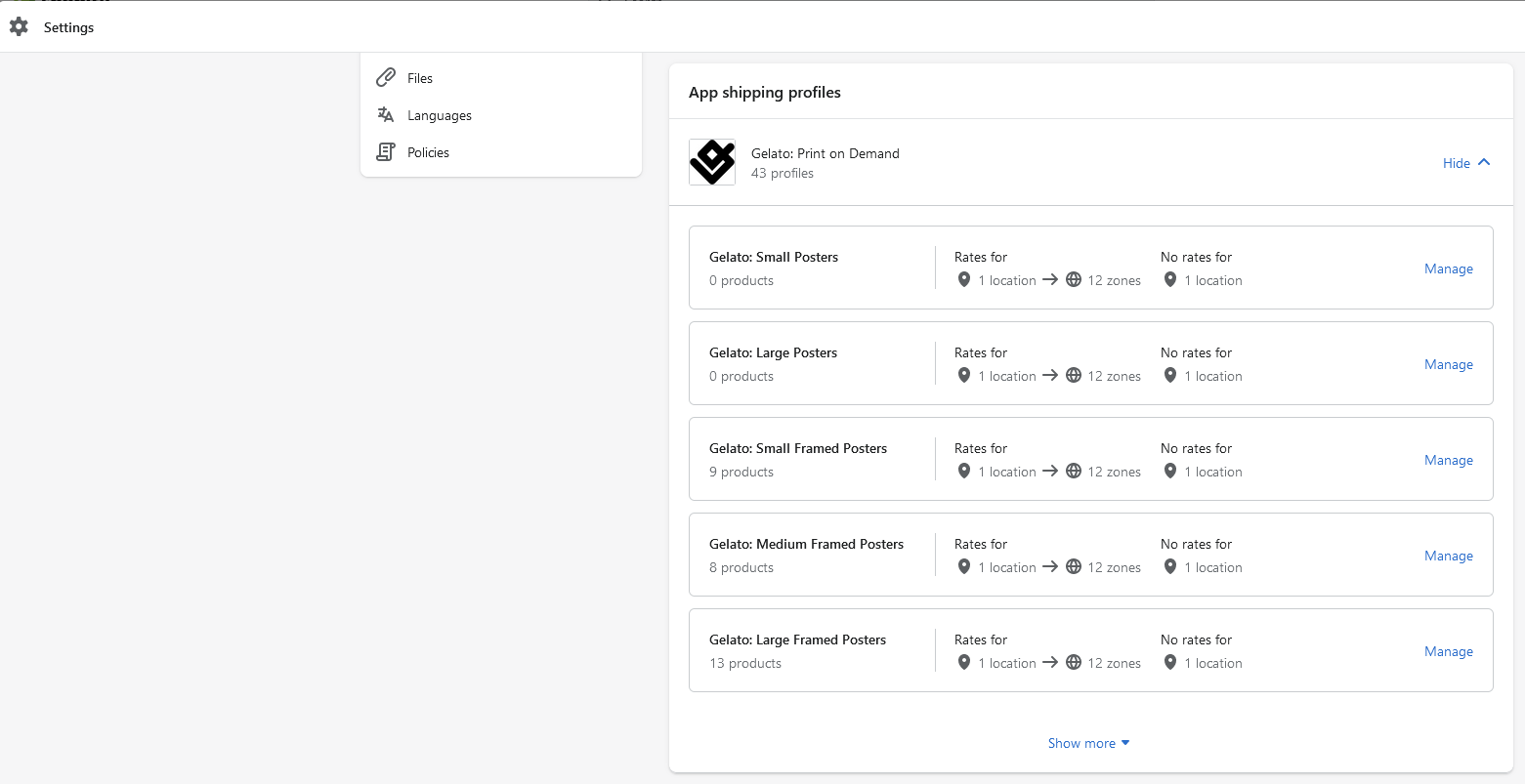
Task: Click globe icon in Small Framed Posters row
Action: (1074, 472)
